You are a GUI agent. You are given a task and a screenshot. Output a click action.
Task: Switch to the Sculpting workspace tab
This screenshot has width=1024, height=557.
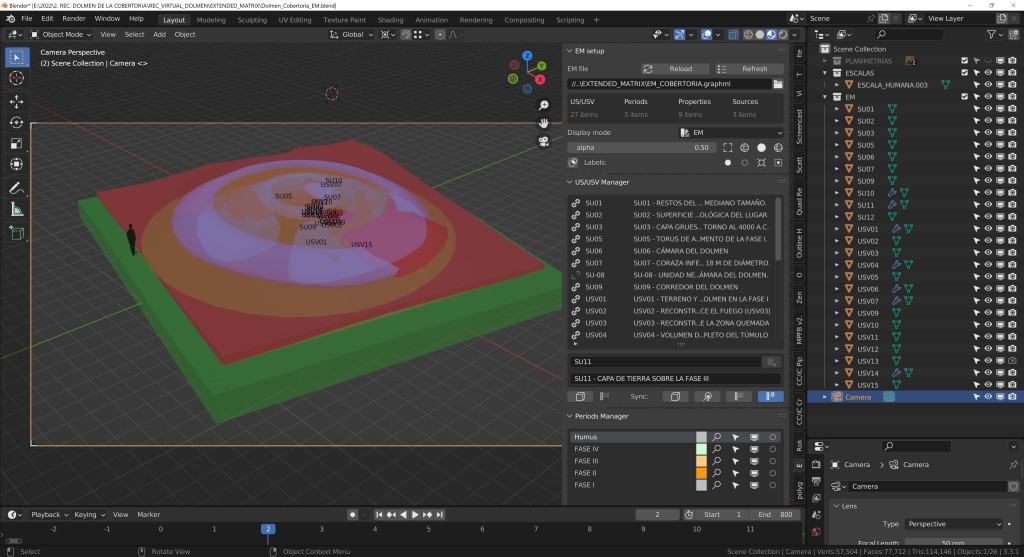pyautogui.click(x=252, y=19)
